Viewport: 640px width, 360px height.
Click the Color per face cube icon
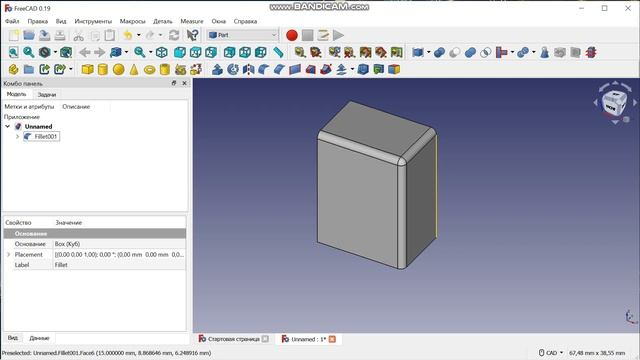pyautogui.click(x=394, y=69)
